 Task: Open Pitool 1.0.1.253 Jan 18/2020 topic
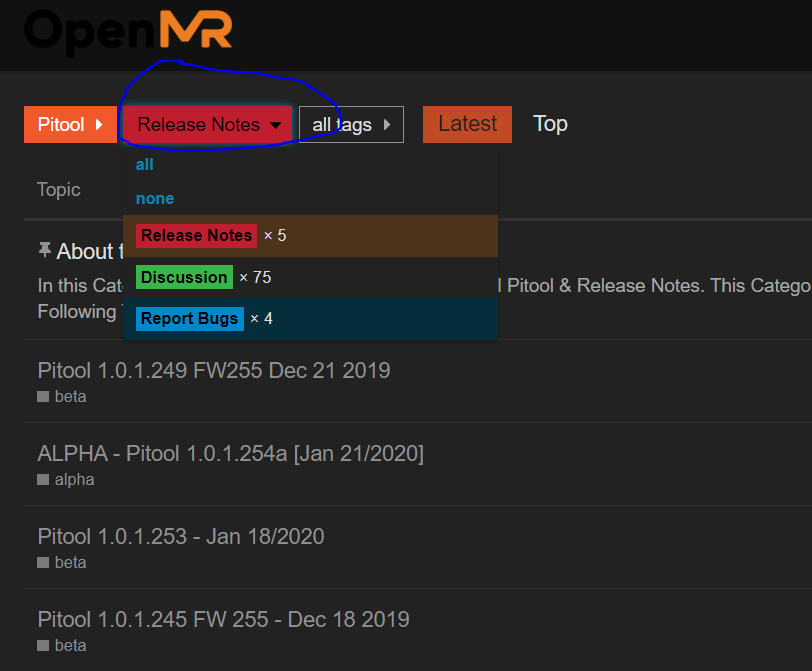pyautogui.click(x=181, y=536)
